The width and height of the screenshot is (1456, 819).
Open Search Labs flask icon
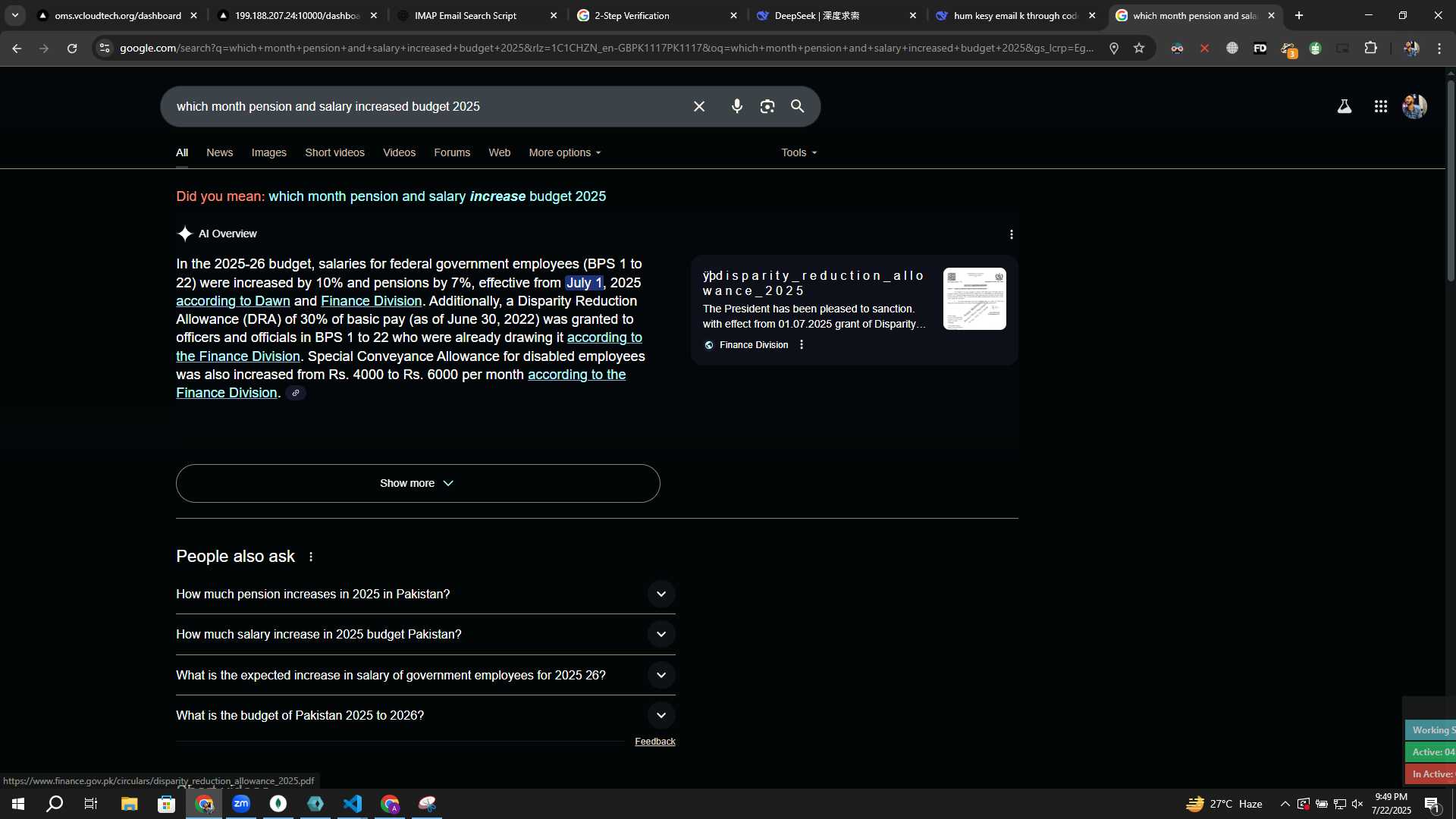[1344, 107]
